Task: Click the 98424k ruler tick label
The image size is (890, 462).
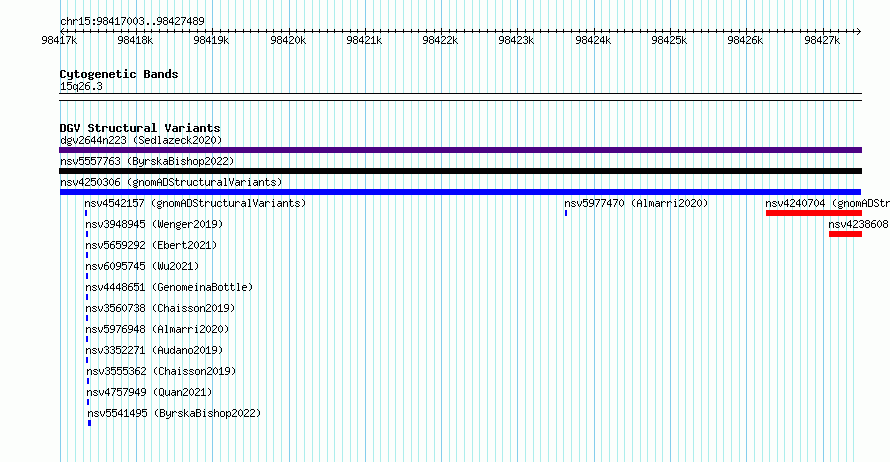Action: coord(593,40)
